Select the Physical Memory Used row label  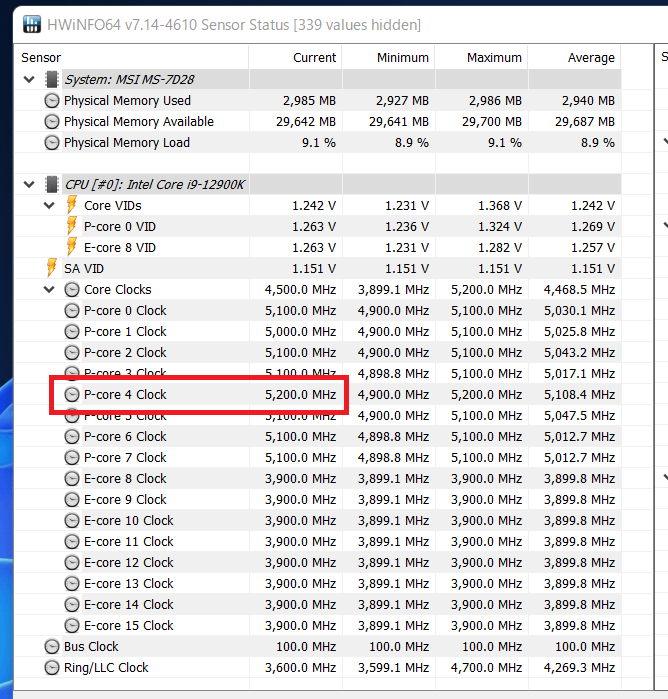pyautogui.click(x=127, y=101)
